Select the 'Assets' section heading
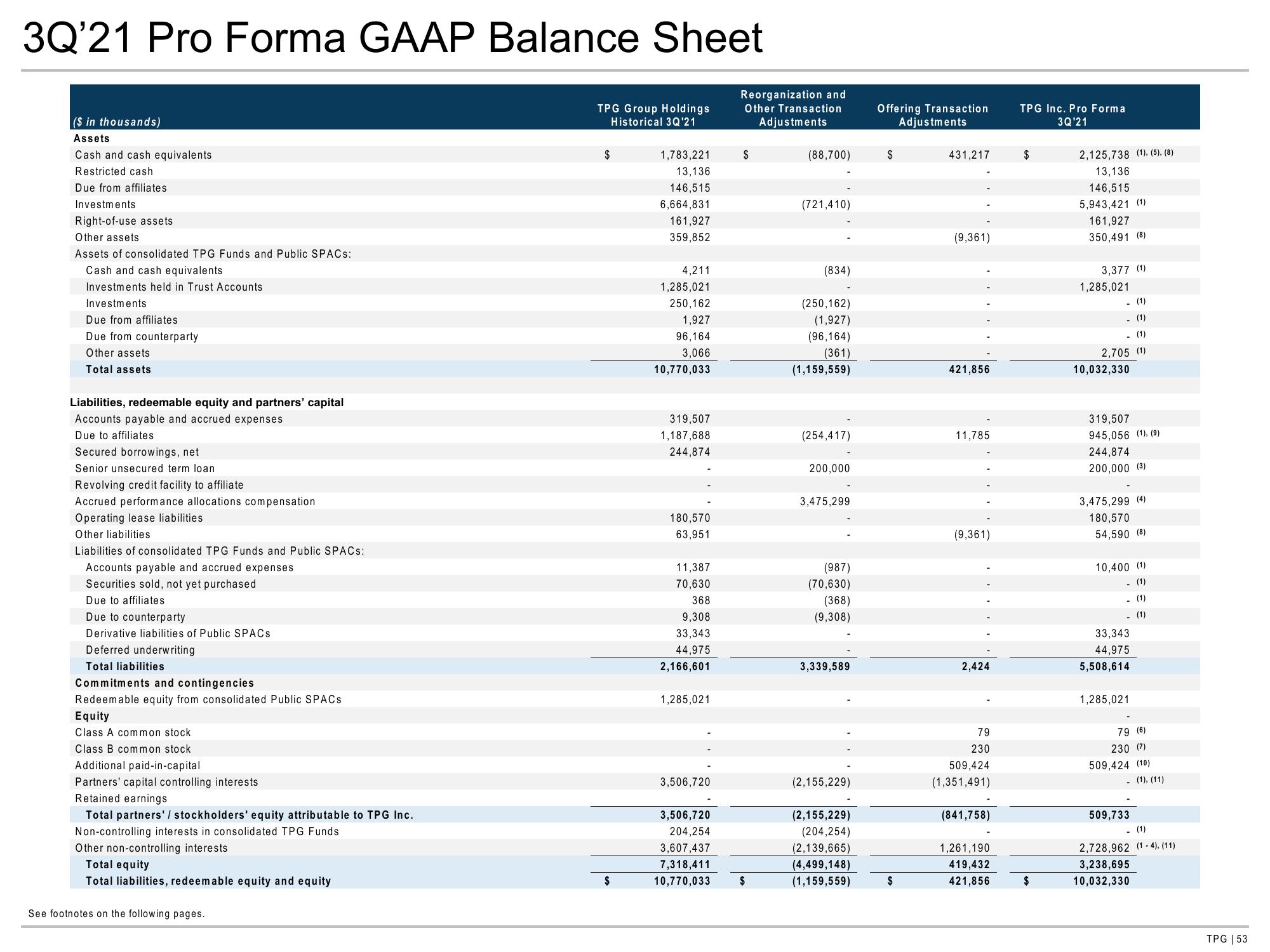The width and height of the screenshot is (1270, 952). click(92, 138)
